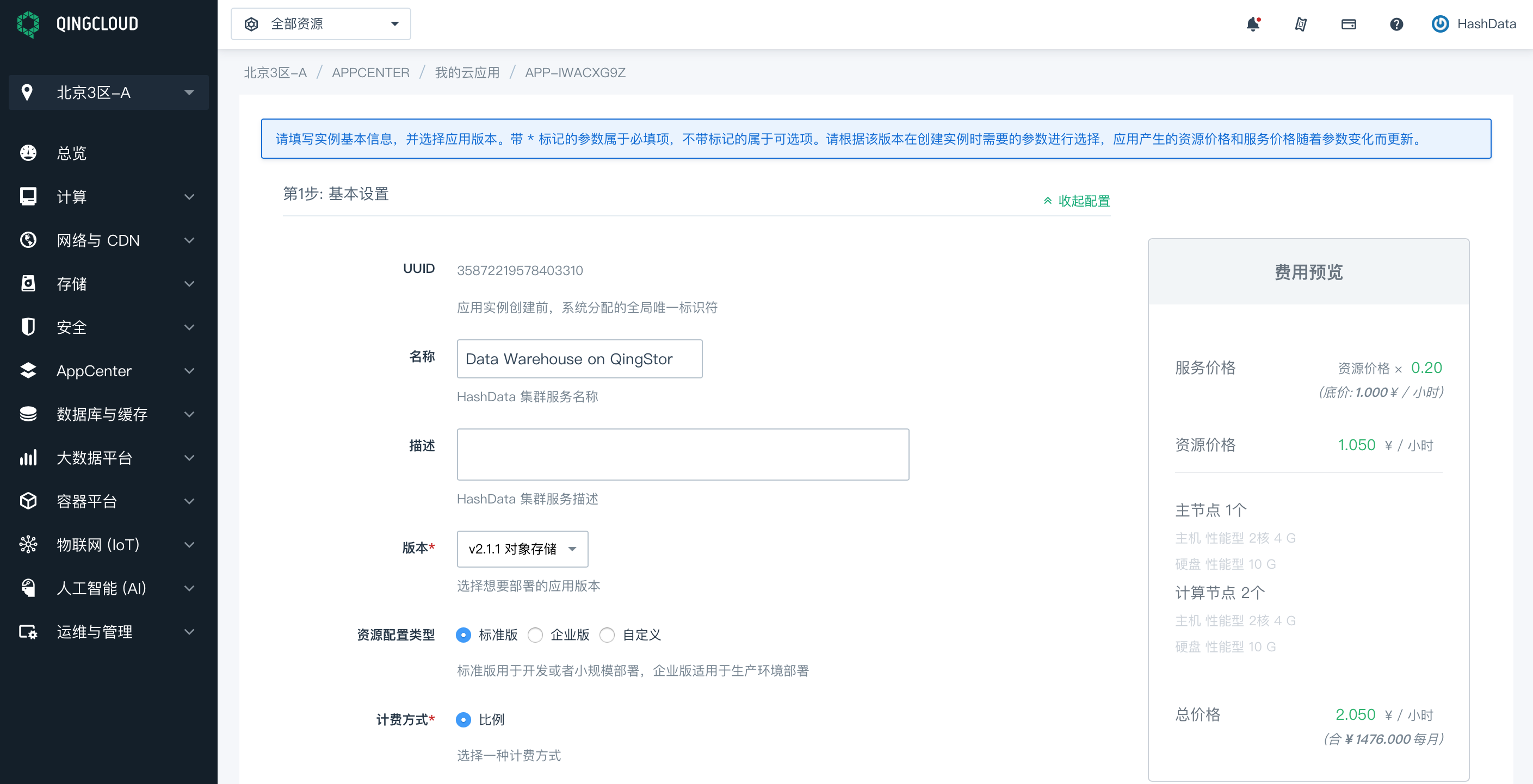1533x784 pixels.
Task: Expand the AppCenter chevron
Action: pos(189,370)
